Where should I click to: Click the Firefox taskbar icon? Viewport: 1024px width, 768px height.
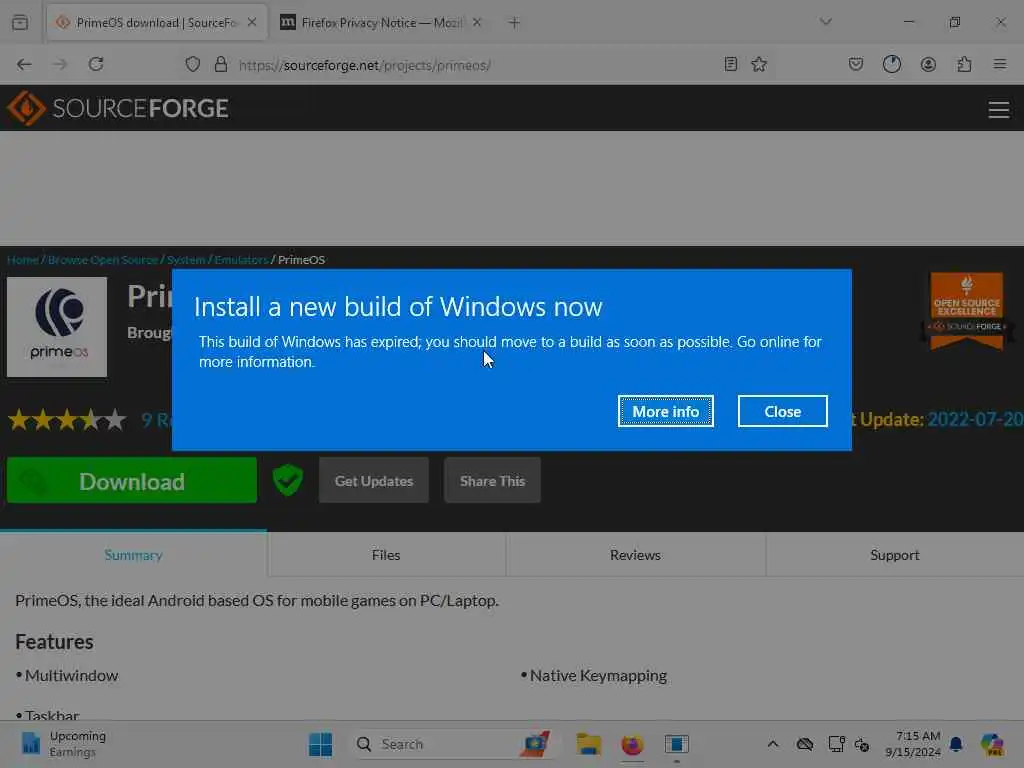point(632,744)
